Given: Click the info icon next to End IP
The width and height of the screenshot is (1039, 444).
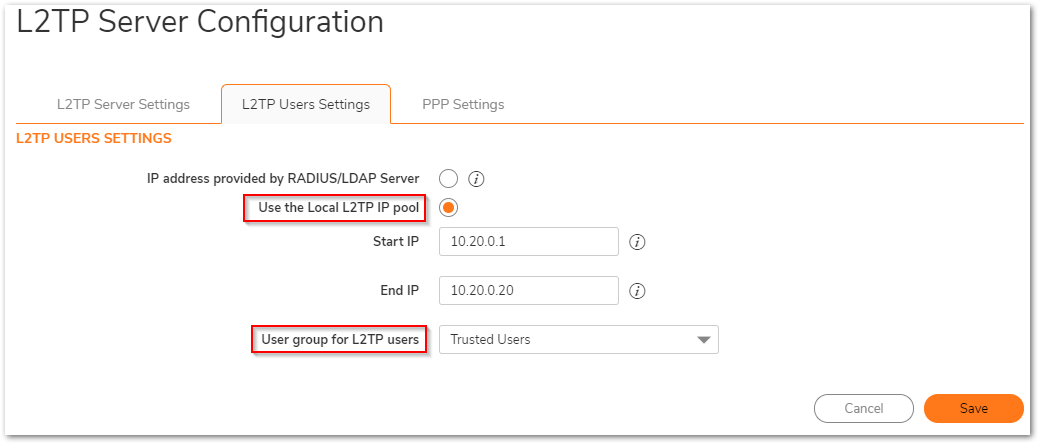Looking at the screenshot, I should (x=637, y=291).
